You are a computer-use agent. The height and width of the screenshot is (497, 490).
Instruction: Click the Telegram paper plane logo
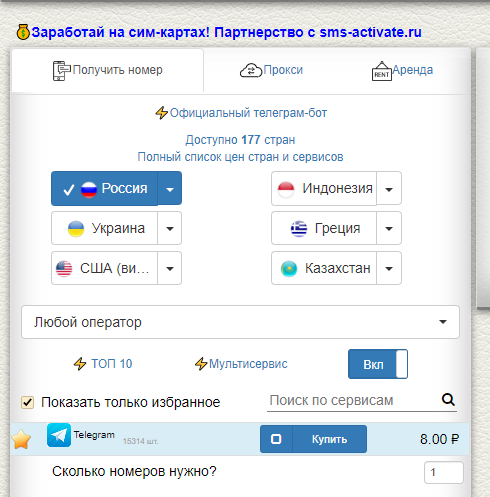tap(59, 435)
